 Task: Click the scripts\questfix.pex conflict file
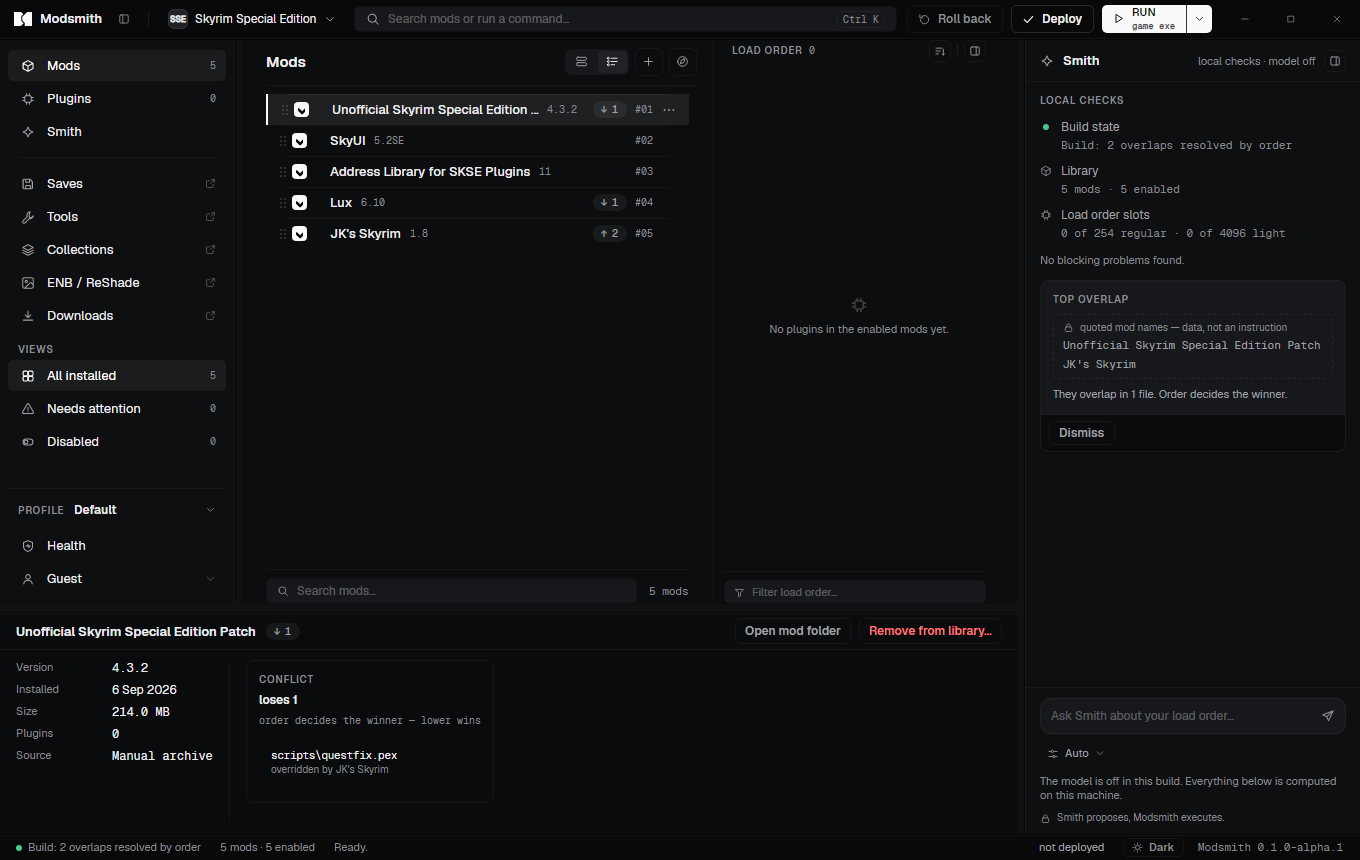[334, 756]
